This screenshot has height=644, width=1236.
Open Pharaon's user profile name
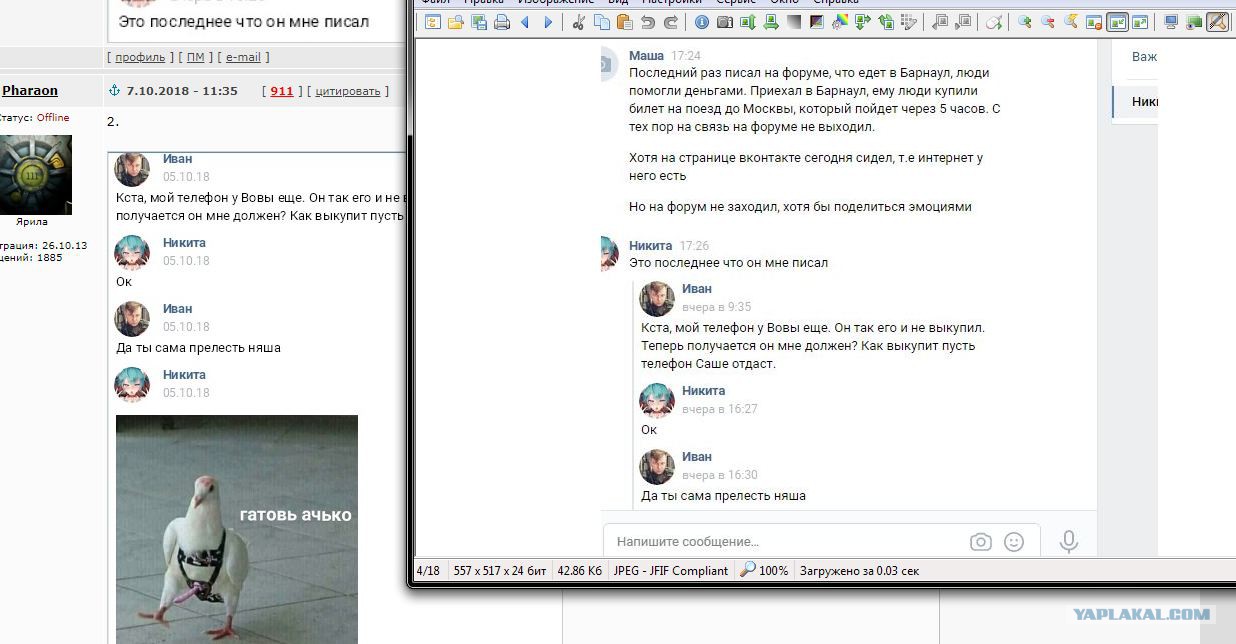tap(30, 90)
